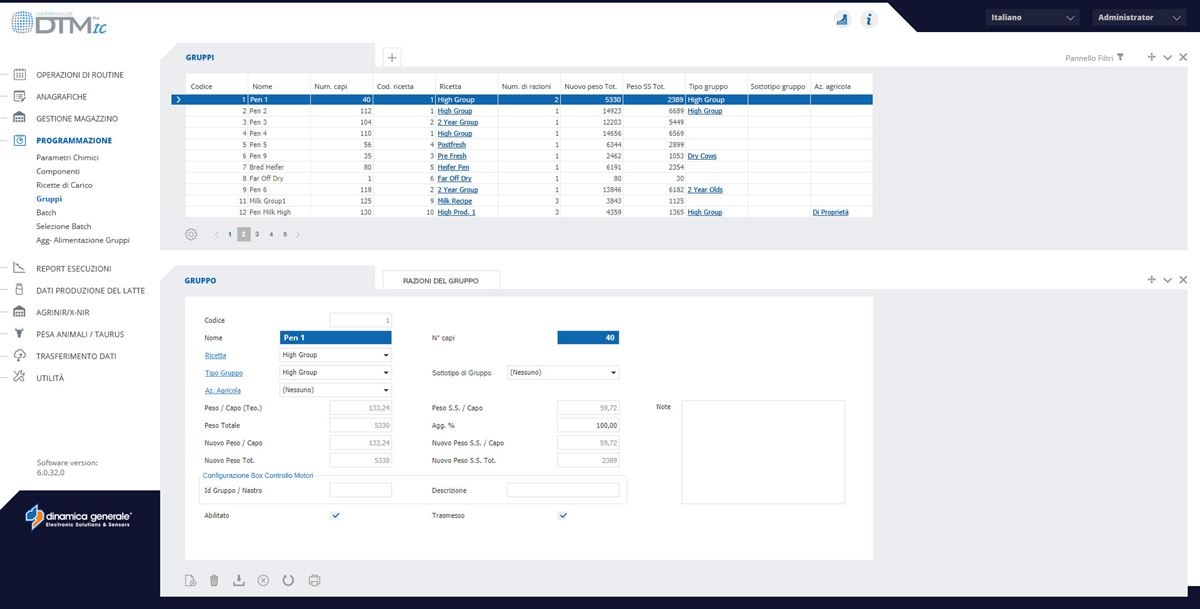The height and width of the screenshot is (609, 1200).
Task: Open the Sottotipo di Gruppo dropdown
Action: 563,372
